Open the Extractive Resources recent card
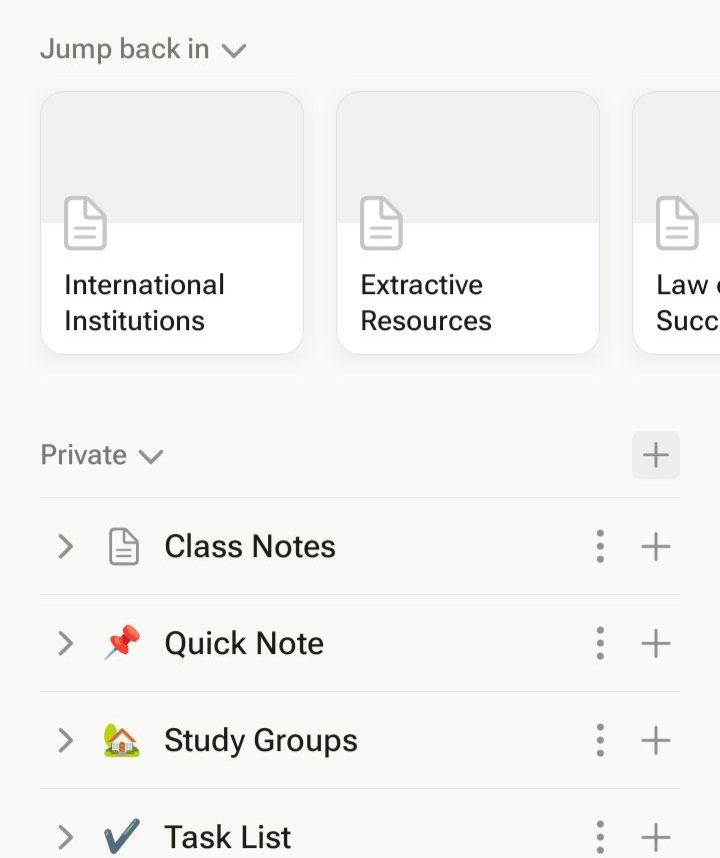This screenshot has height=858, width=720. [468, 223]
